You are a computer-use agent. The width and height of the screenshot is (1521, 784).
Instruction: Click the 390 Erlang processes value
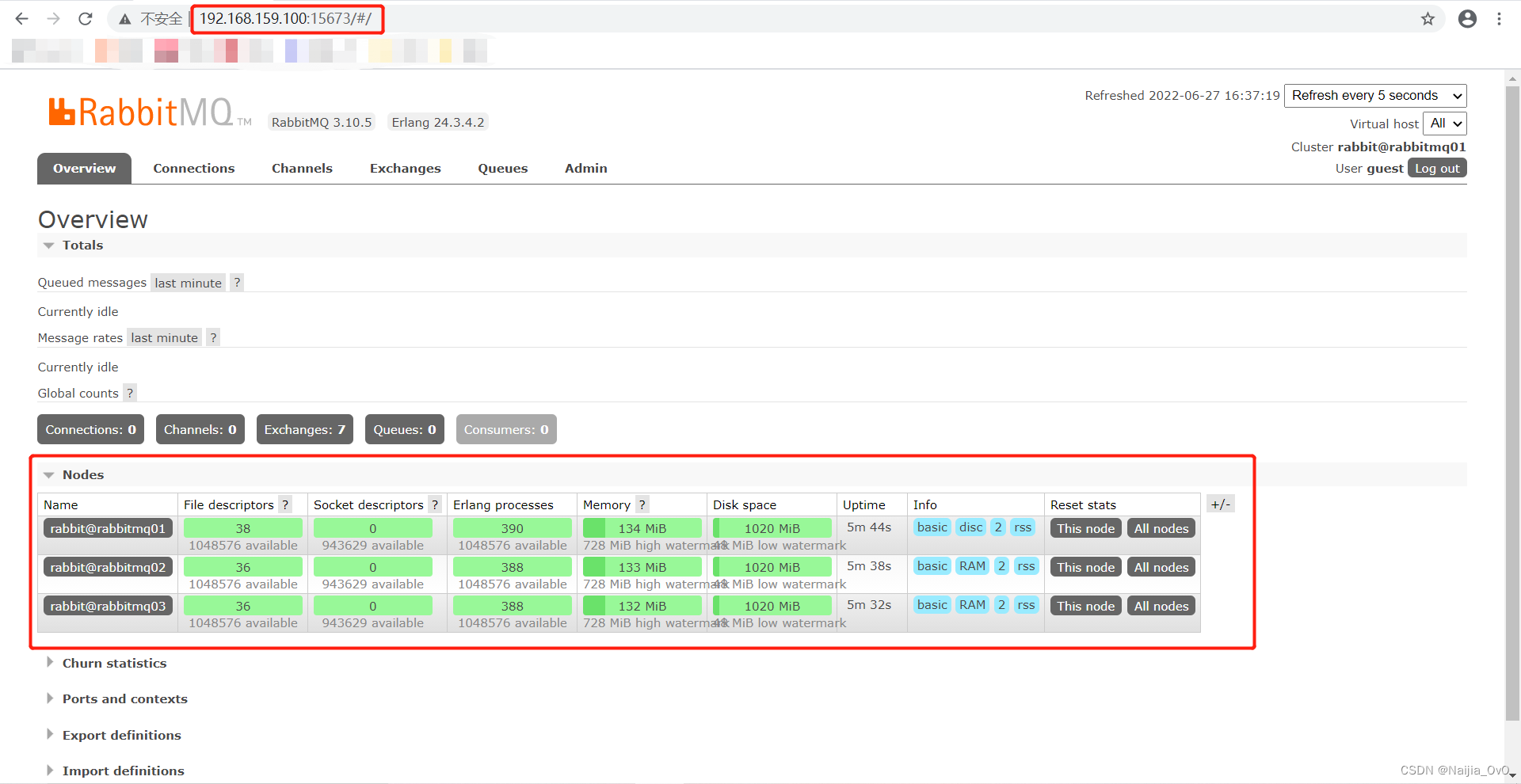(513, 528)
